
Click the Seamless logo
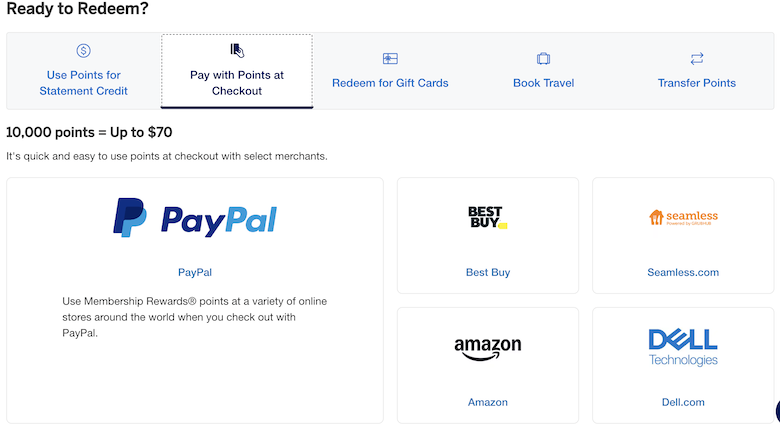[x=683, y=217]
